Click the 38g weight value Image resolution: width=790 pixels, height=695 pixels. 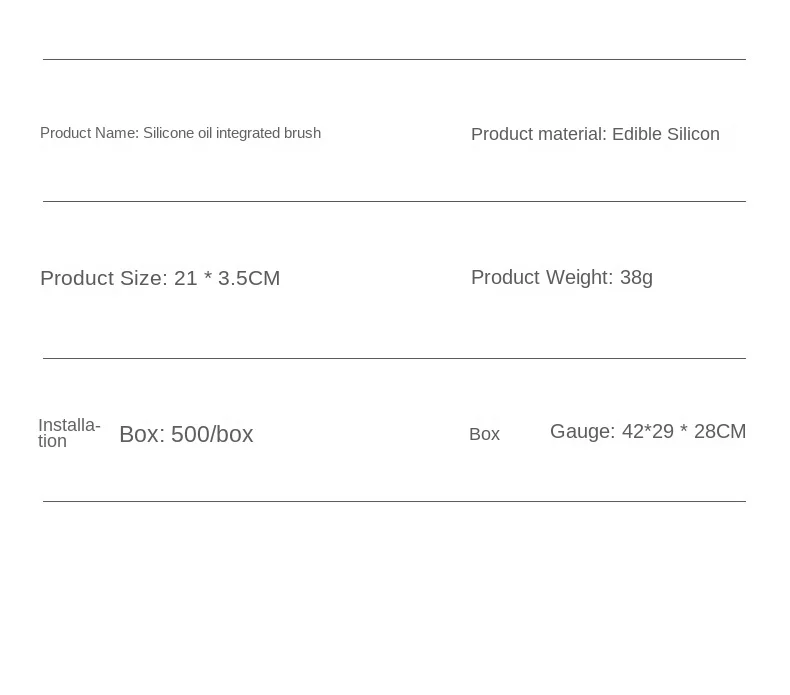click(636, 278)
